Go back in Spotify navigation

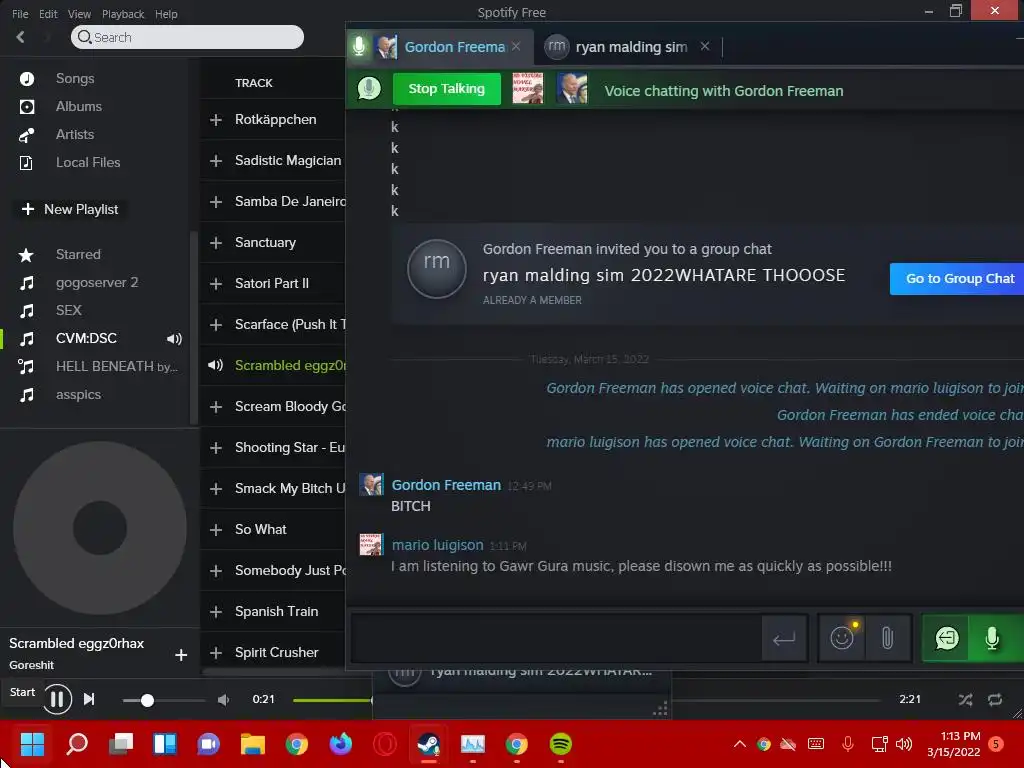(20, 37)
